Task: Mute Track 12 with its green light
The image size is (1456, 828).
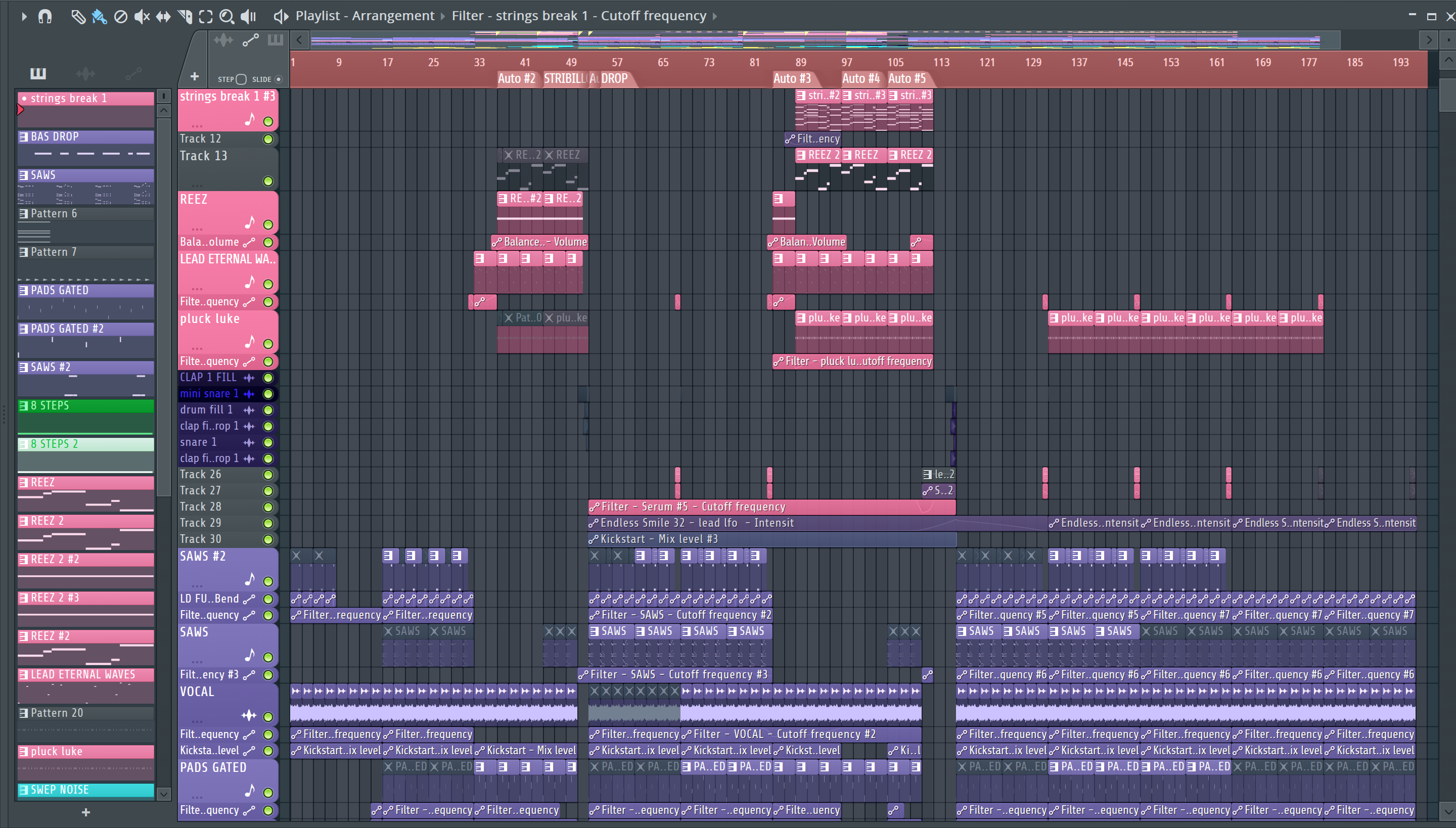Action: click(268, 140)
